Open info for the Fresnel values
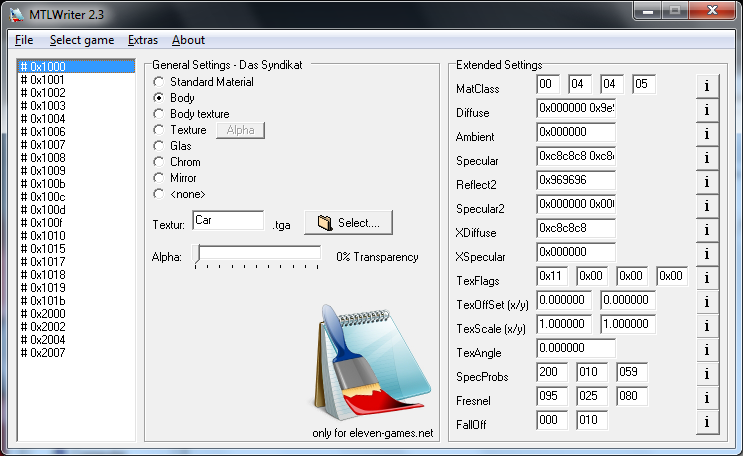The height and width of the screenshot is (456, 743). (707, 398)
